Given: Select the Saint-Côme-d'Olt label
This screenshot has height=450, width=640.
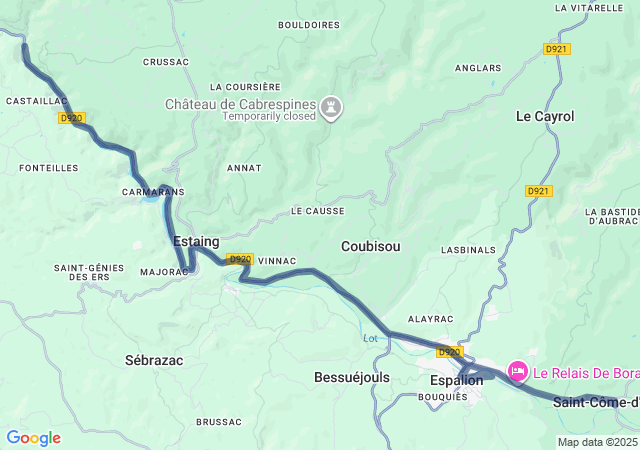Looking at the screenshot, I should click(596, 402).
